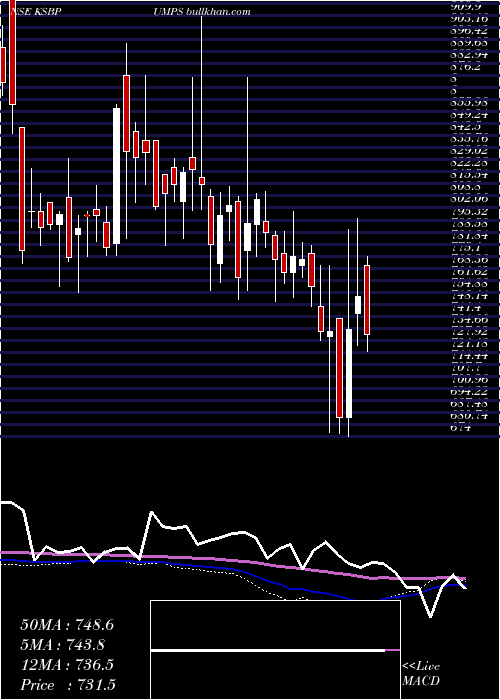Select the 12MA : 736.5 readout

pyautogui.click(x=67, y=665)
